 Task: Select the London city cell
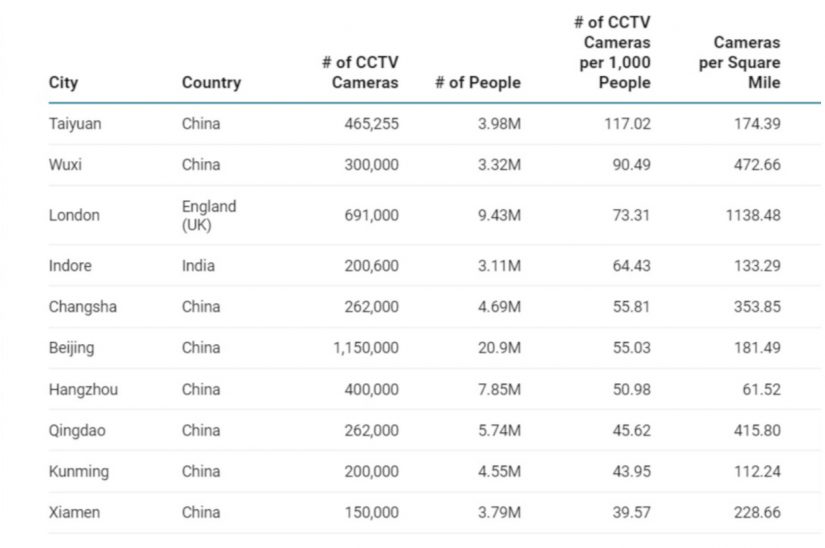point(74,215)
